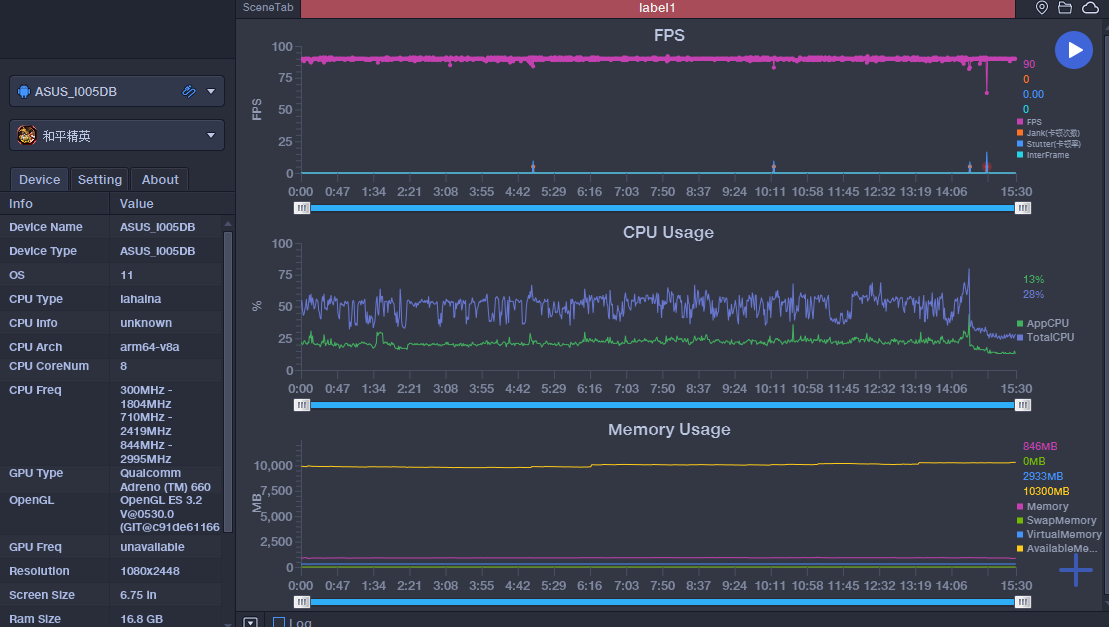This screenshot has height=627, width=1109.
Task: Toggle the InterFrame legend series
Action: [1043, 155]
